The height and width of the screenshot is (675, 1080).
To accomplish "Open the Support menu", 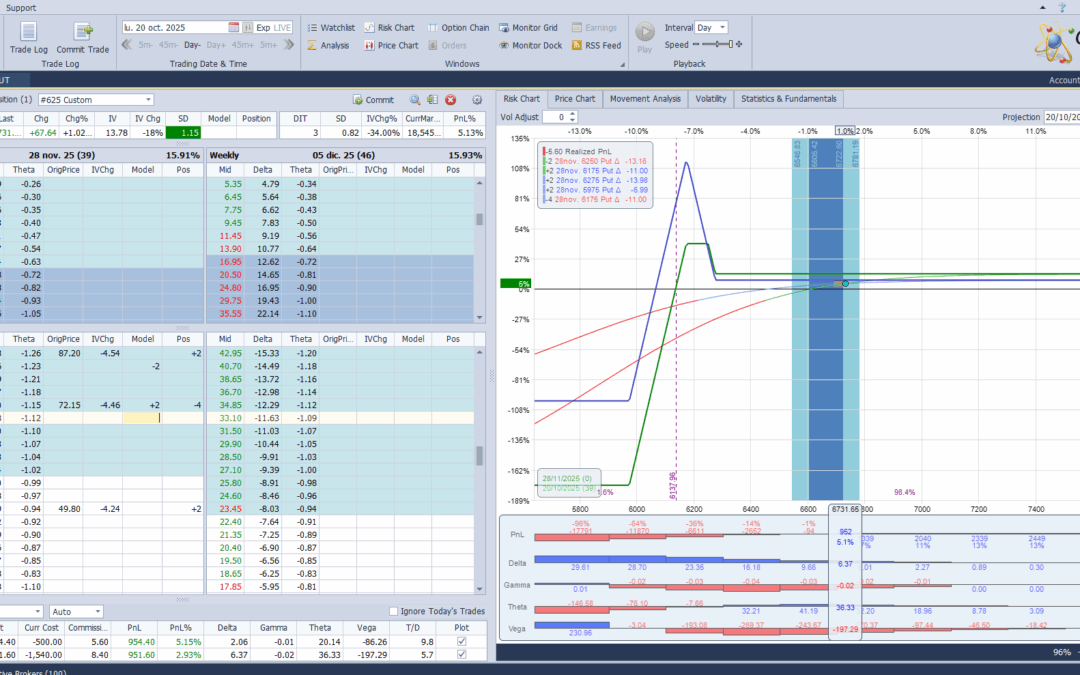I will (21, 8).
